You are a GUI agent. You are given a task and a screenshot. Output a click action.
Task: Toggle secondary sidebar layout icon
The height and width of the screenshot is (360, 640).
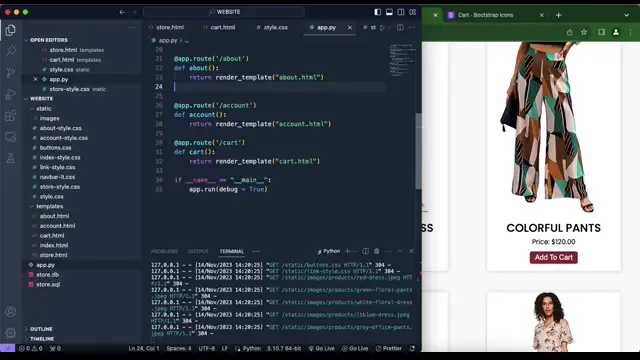click(x=401, y=12)
